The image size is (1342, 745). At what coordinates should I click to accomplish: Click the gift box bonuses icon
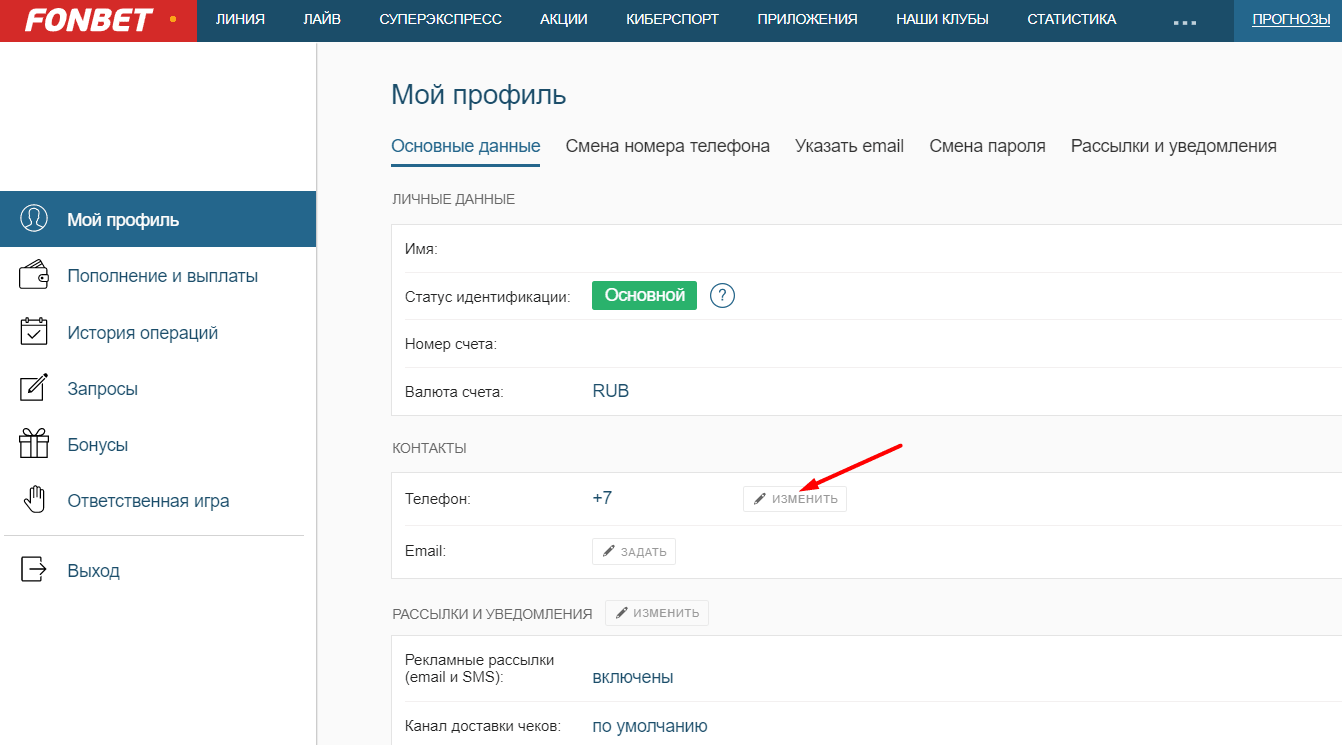[x=34, y=444]
